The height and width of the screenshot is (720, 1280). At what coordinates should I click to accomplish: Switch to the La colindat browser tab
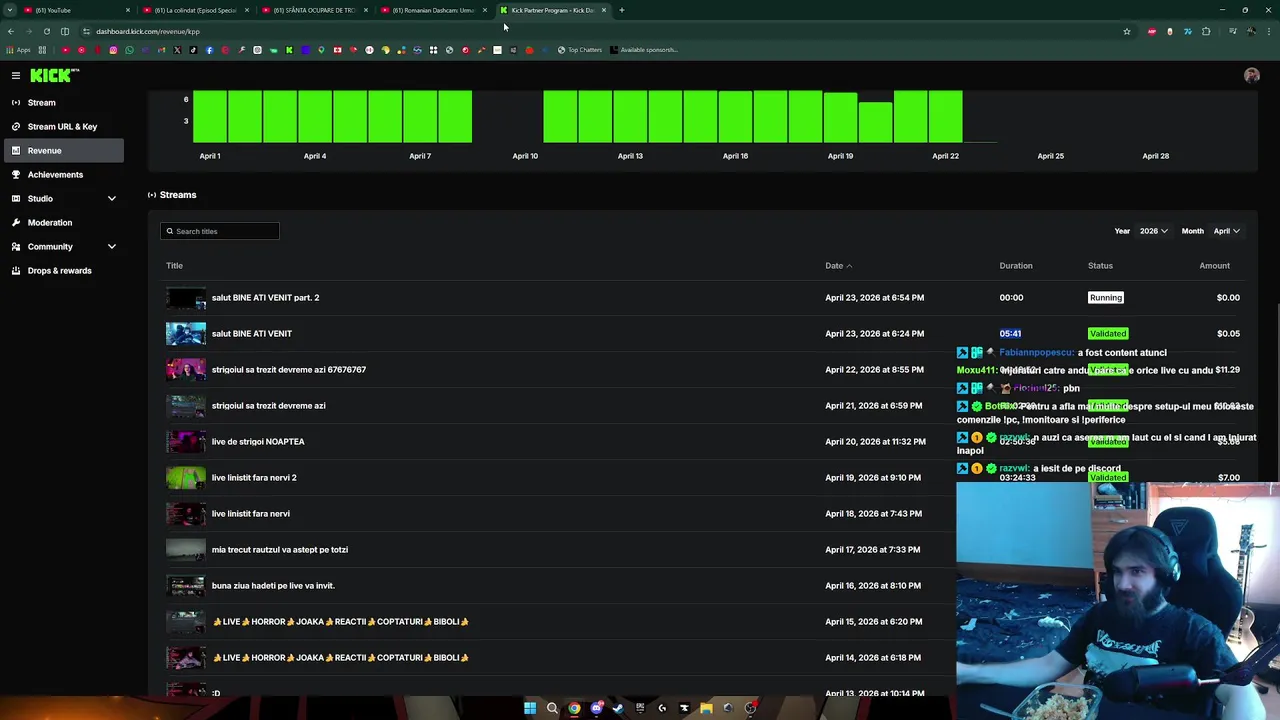196,10
